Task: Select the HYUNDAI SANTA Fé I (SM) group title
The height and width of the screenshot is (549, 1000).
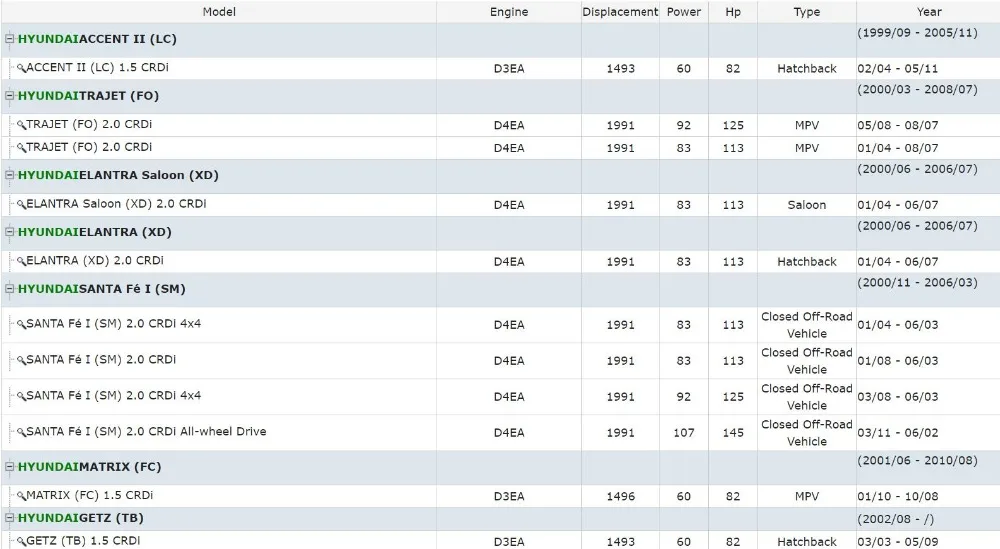Action: point(101,289)
